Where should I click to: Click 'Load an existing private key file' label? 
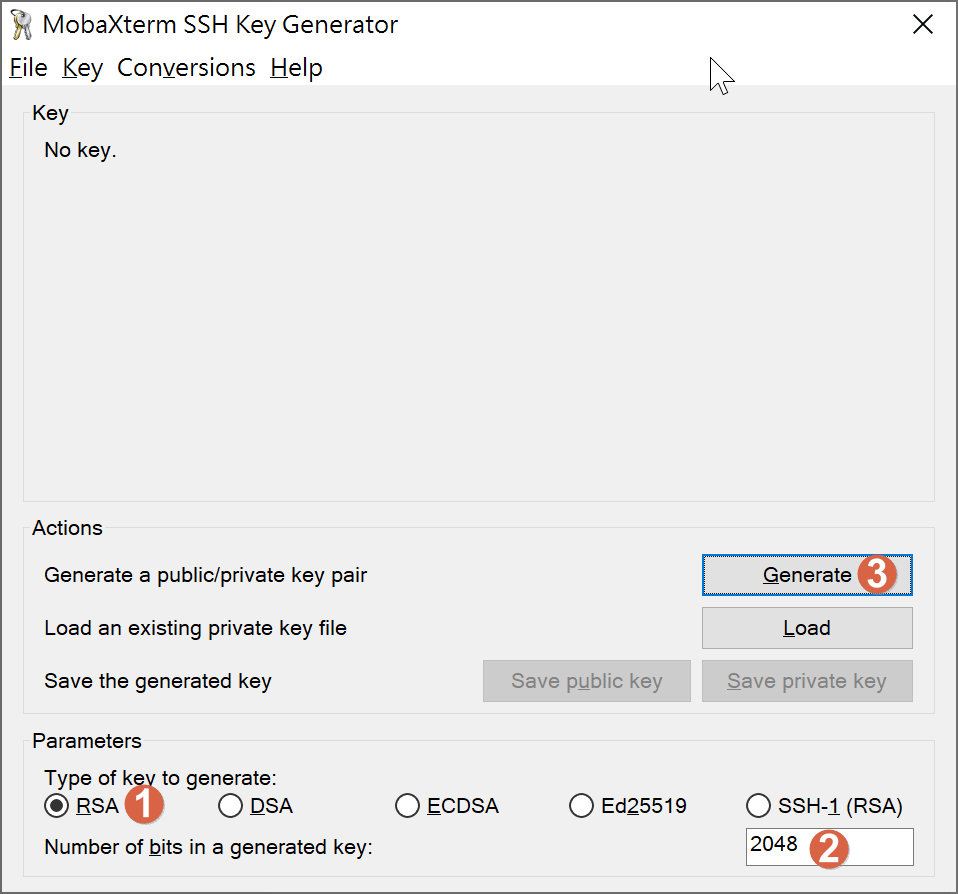[x=196, y=628]
